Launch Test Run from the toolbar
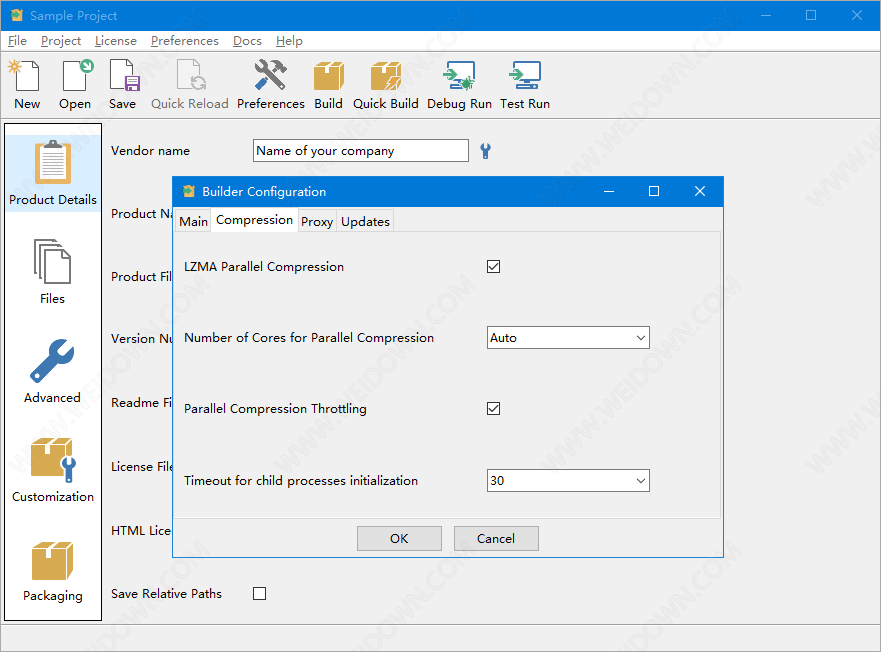This screenshot has width=881, height=652. pyautogui.click(x=525, y=85)
